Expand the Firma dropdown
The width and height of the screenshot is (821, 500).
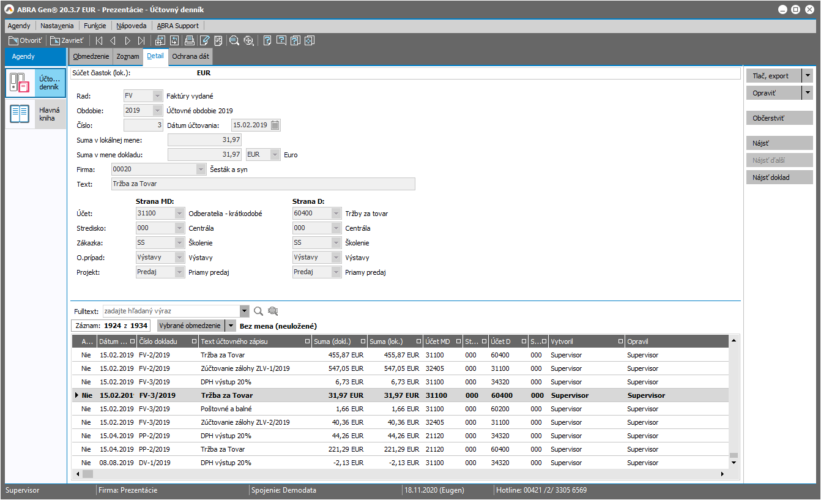click(x=202, y=170)
